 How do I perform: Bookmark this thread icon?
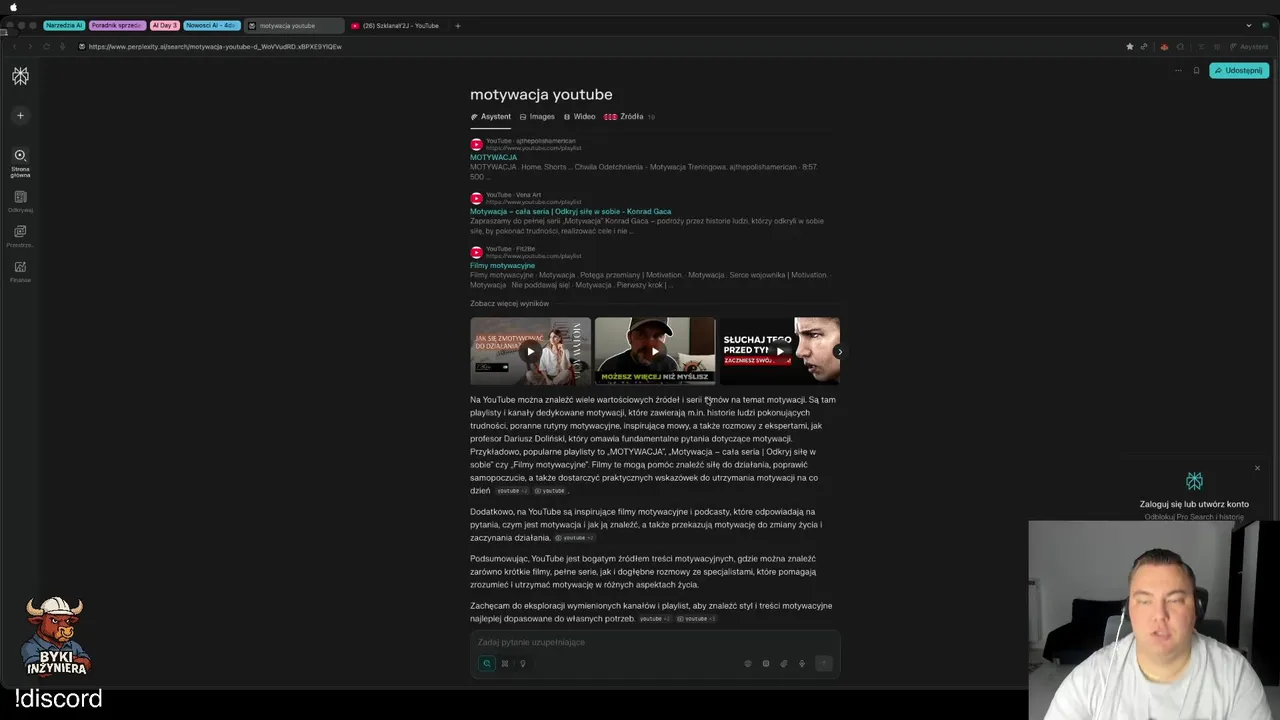tap(1196, 70)
